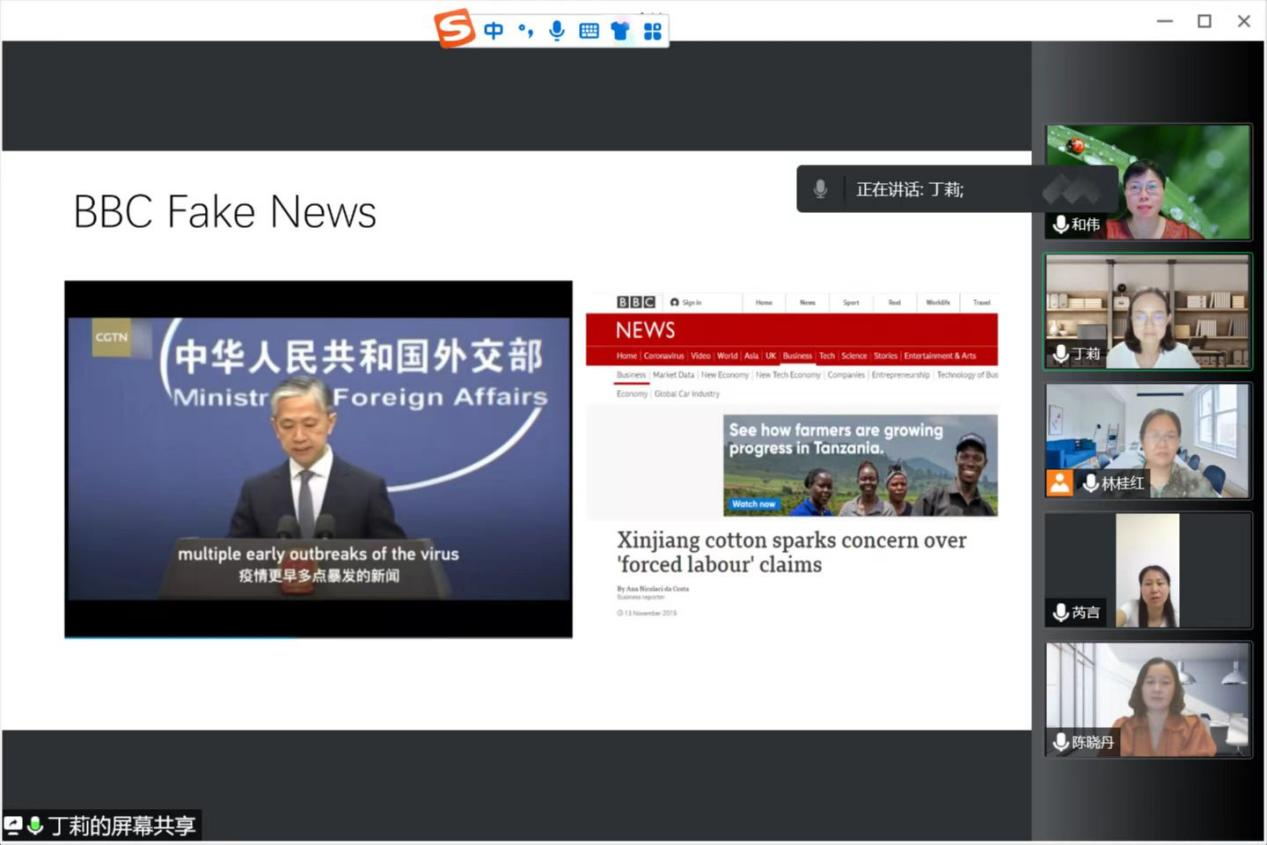
Task: Toggle punctuation mode in the Sogou input bar
Action: (525, 31)
